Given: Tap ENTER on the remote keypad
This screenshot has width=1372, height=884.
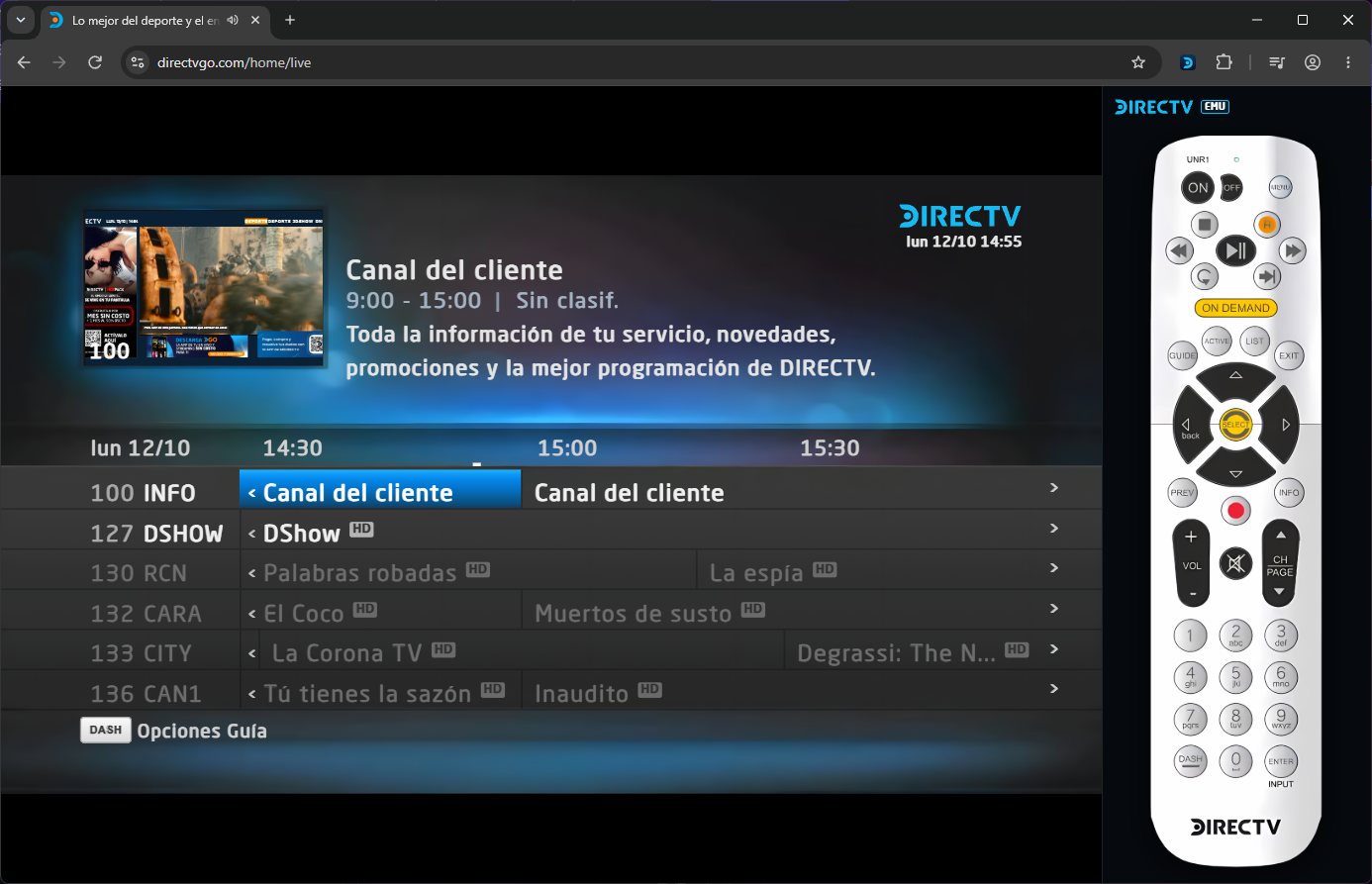Looking at the screenshot, I should click(x=1281, y=761).
